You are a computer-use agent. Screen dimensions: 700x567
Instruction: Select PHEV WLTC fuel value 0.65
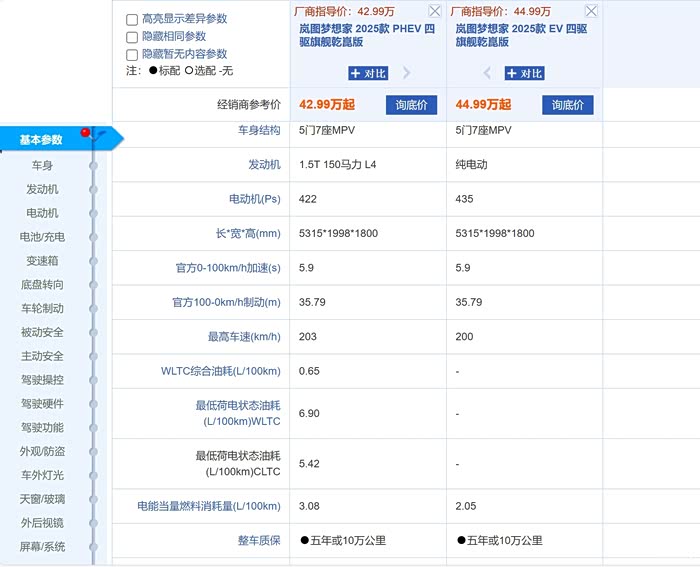[x=309, y=371]
